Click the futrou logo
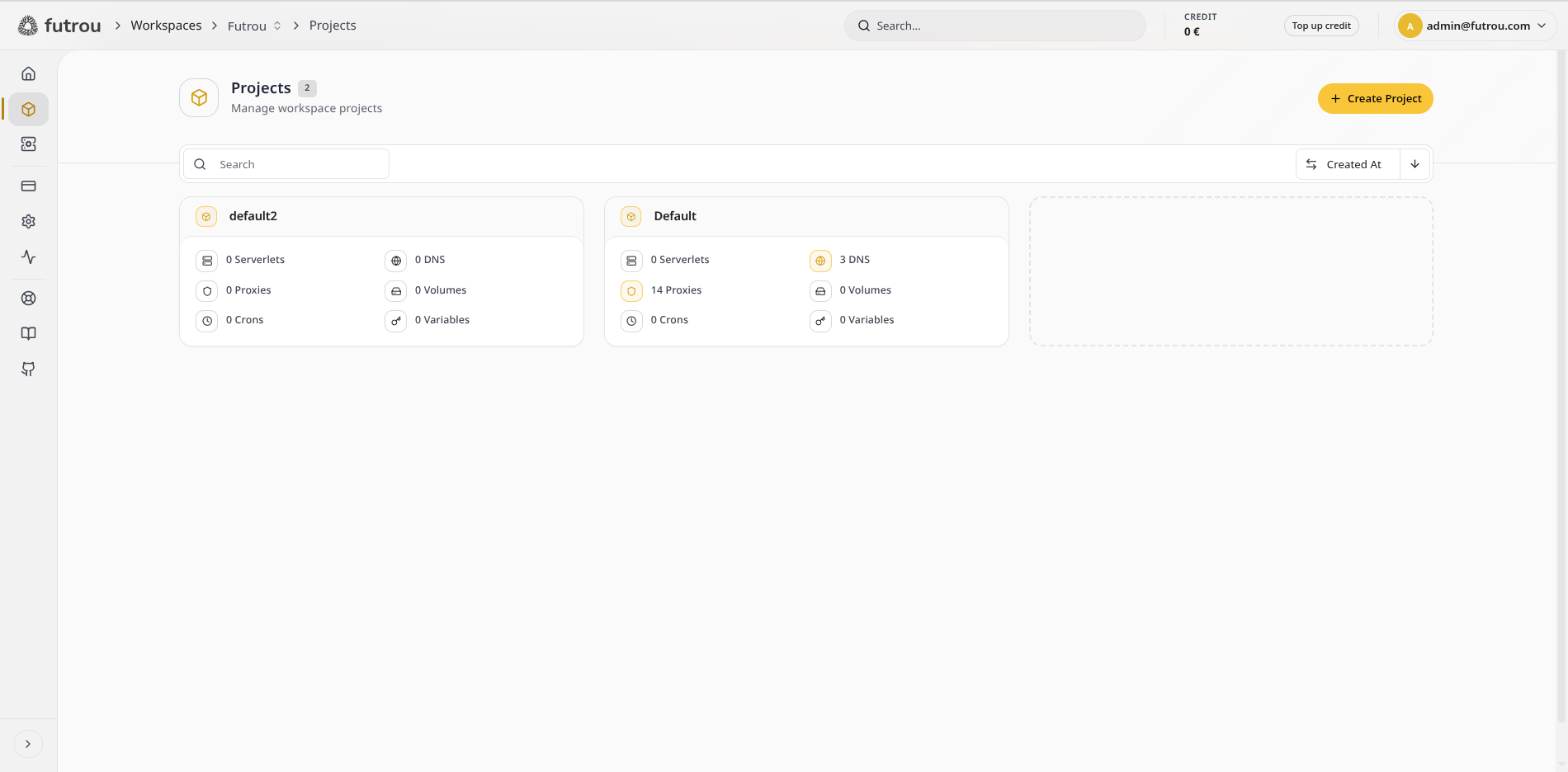Screen dimensions: 1568x772 click(x=59, y=26)
